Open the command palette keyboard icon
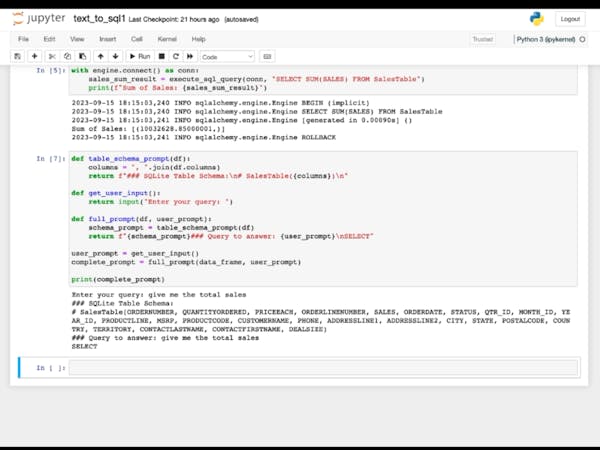Screen dimensions: 600x450 click(x=267, y=57)
